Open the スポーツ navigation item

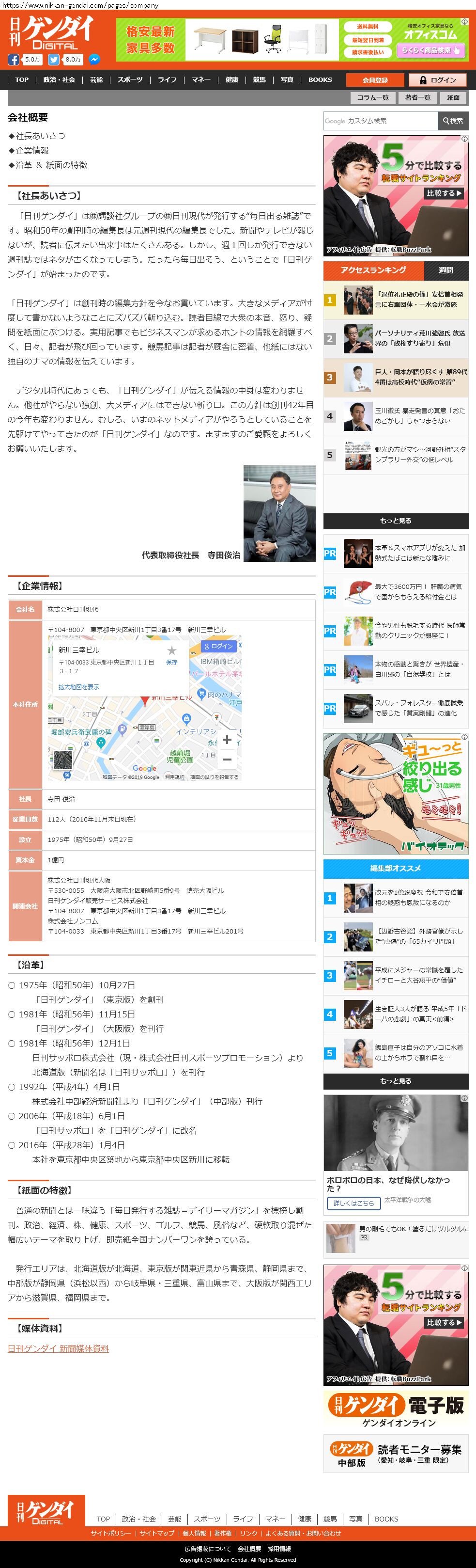[130, 80]
